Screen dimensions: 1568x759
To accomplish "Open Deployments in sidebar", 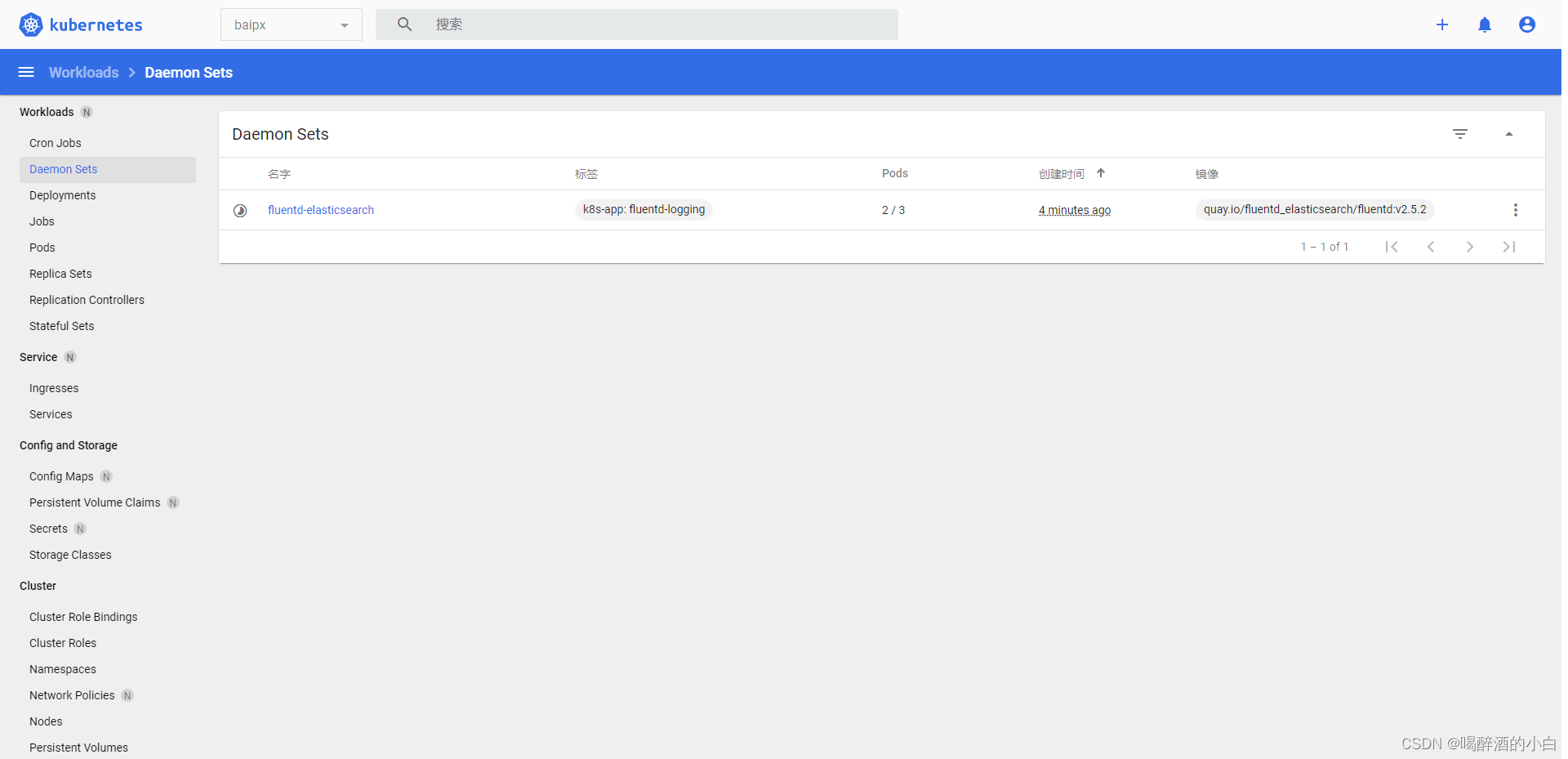I will (x=63, y=195).
